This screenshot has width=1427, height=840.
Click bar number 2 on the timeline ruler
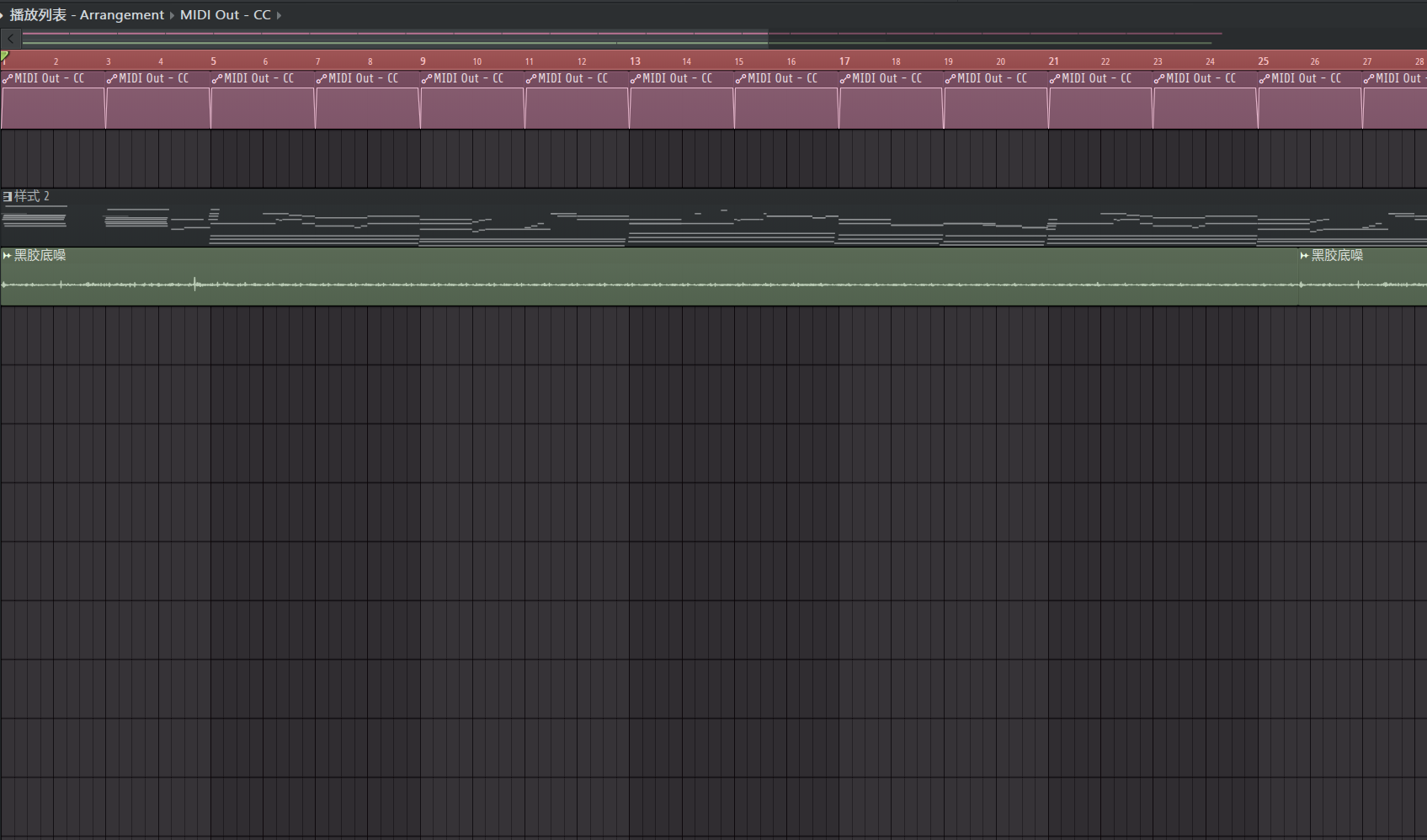(x=56, y=61)
